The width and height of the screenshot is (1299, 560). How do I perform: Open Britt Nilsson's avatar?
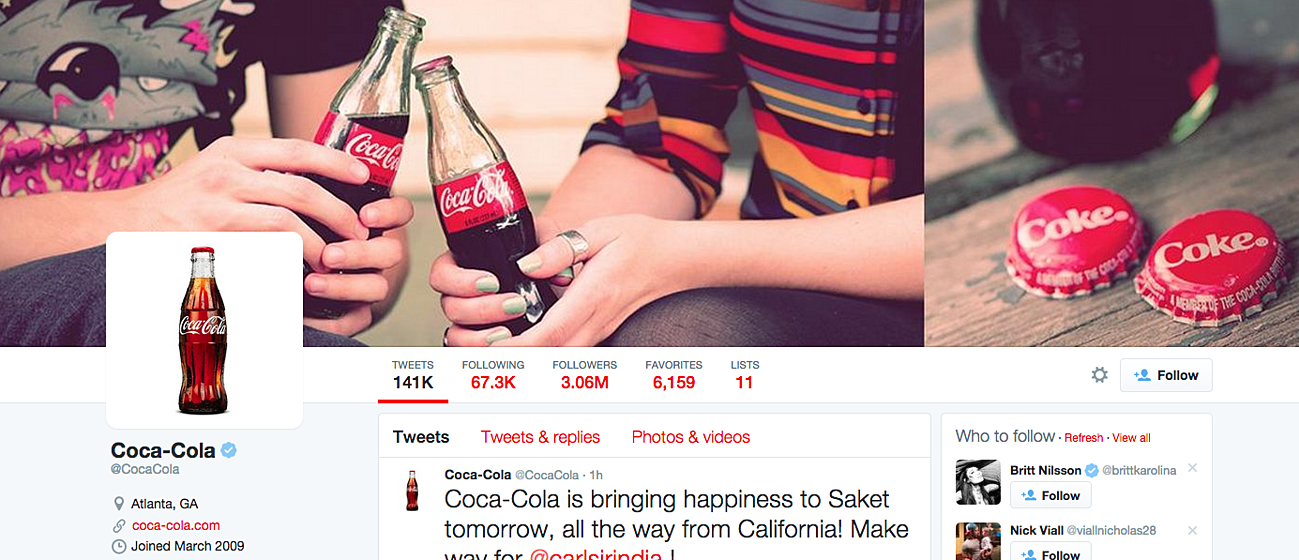977,482
